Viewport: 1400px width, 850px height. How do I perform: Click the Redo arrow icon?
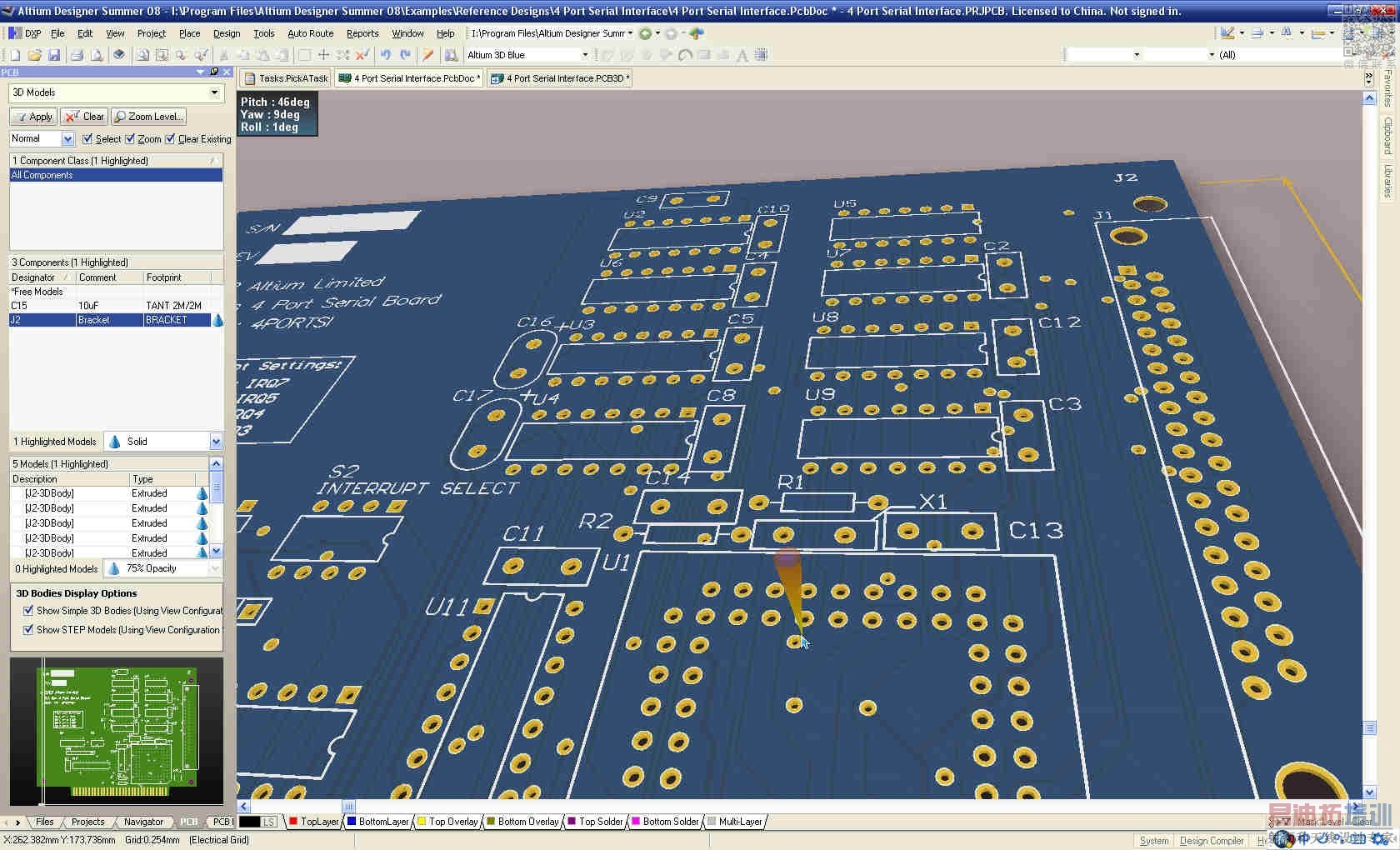406,55
